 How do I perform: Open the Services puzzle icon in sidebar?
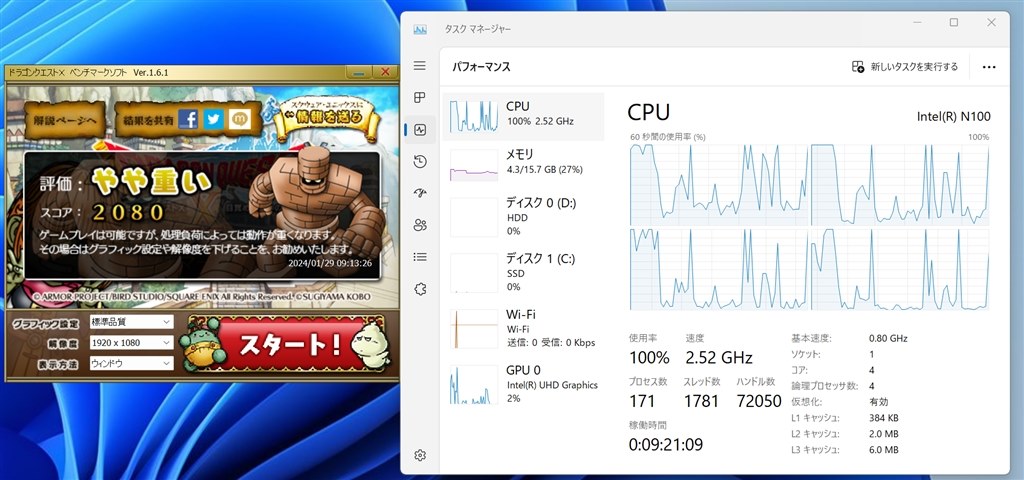pyautogui.click(x=420, y=289)
